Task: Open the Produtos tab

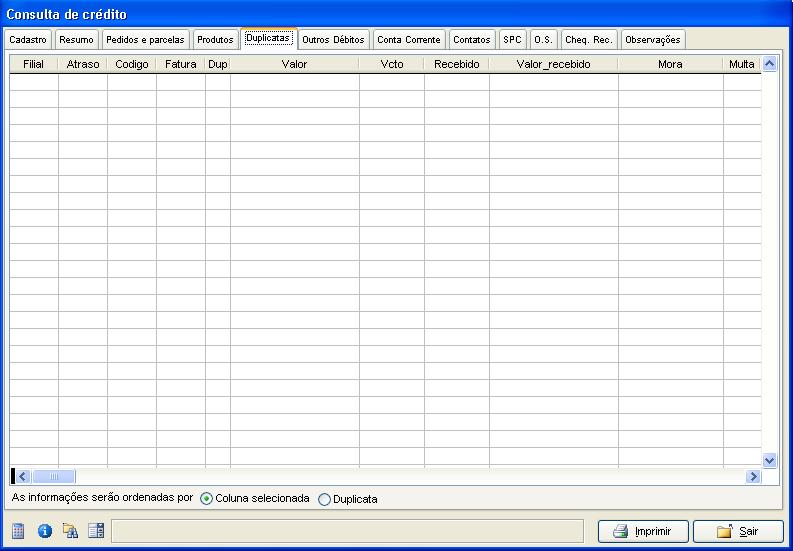Action: pyautogui.click(x=215, y=39)
